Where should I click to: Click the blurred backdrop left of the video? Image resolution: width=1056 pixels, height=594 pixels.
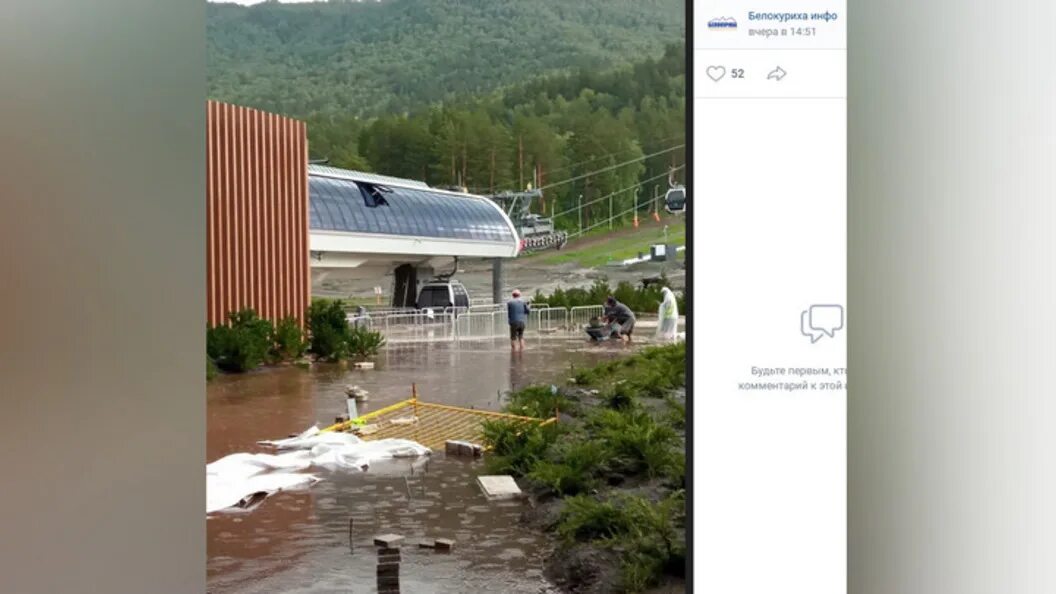(103, 297)
